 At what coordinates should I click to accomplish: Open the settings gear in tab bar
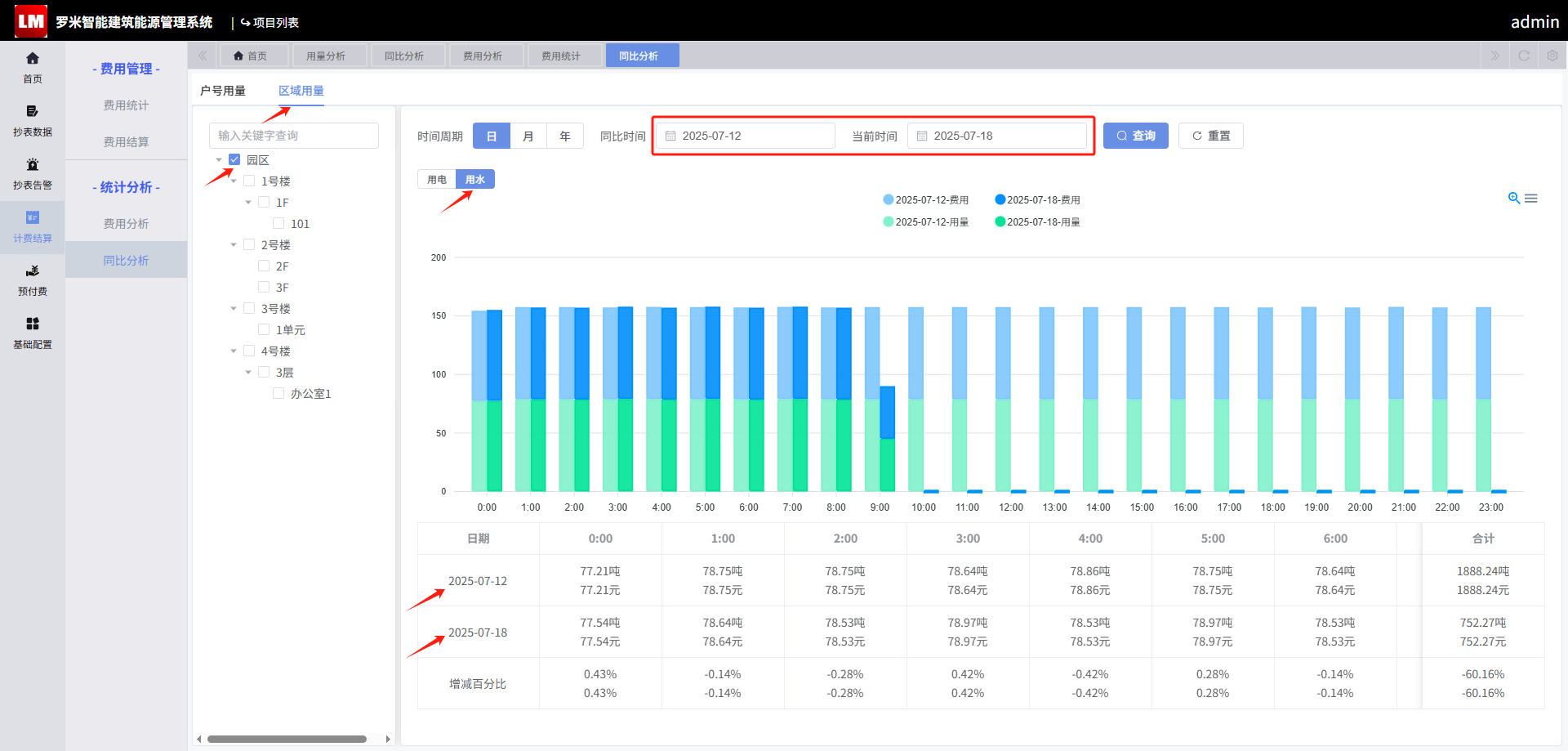coord(1552,56)
